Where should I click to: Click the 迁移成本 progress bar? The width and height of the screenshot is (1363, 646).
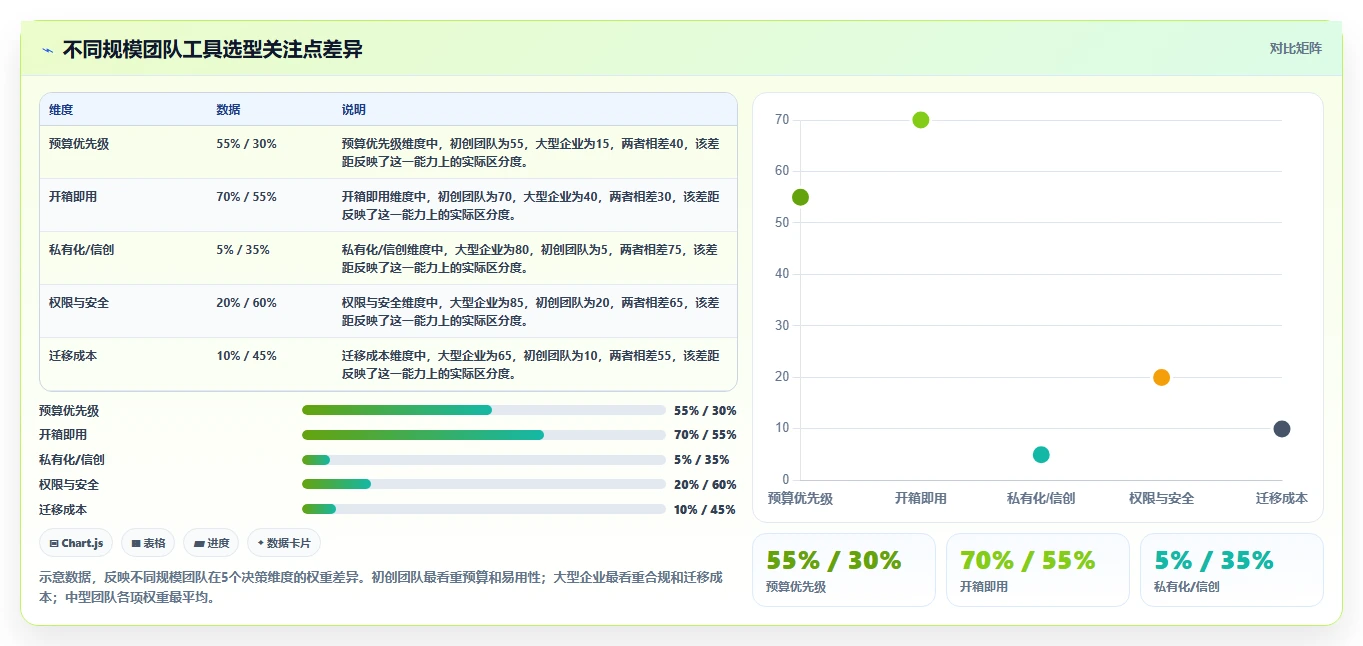(x=483, y=509)
